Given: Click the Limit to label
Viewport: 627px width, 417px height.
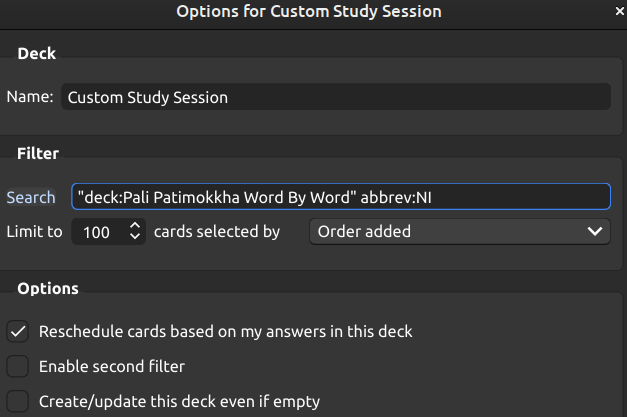Looking at the screenshot, I should point(35,231).
